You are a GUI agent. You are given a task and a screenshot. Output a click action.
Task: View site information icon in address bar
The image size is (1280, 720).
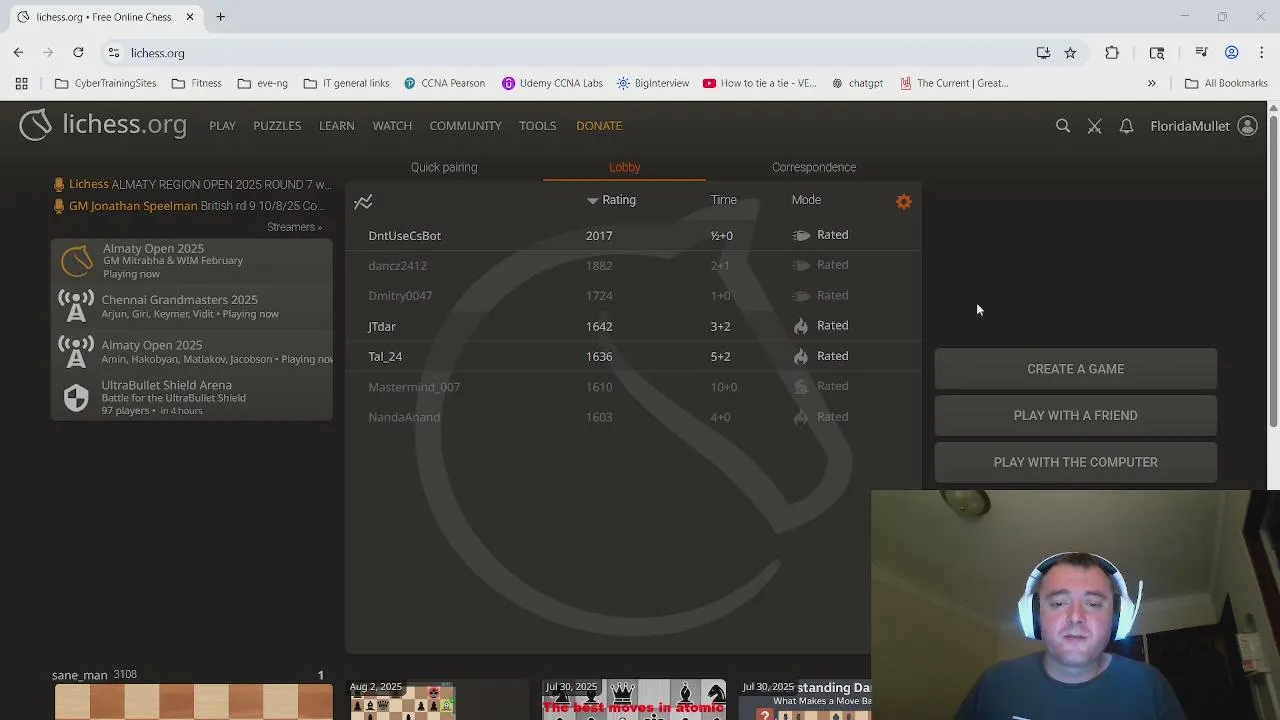[114, 53]
